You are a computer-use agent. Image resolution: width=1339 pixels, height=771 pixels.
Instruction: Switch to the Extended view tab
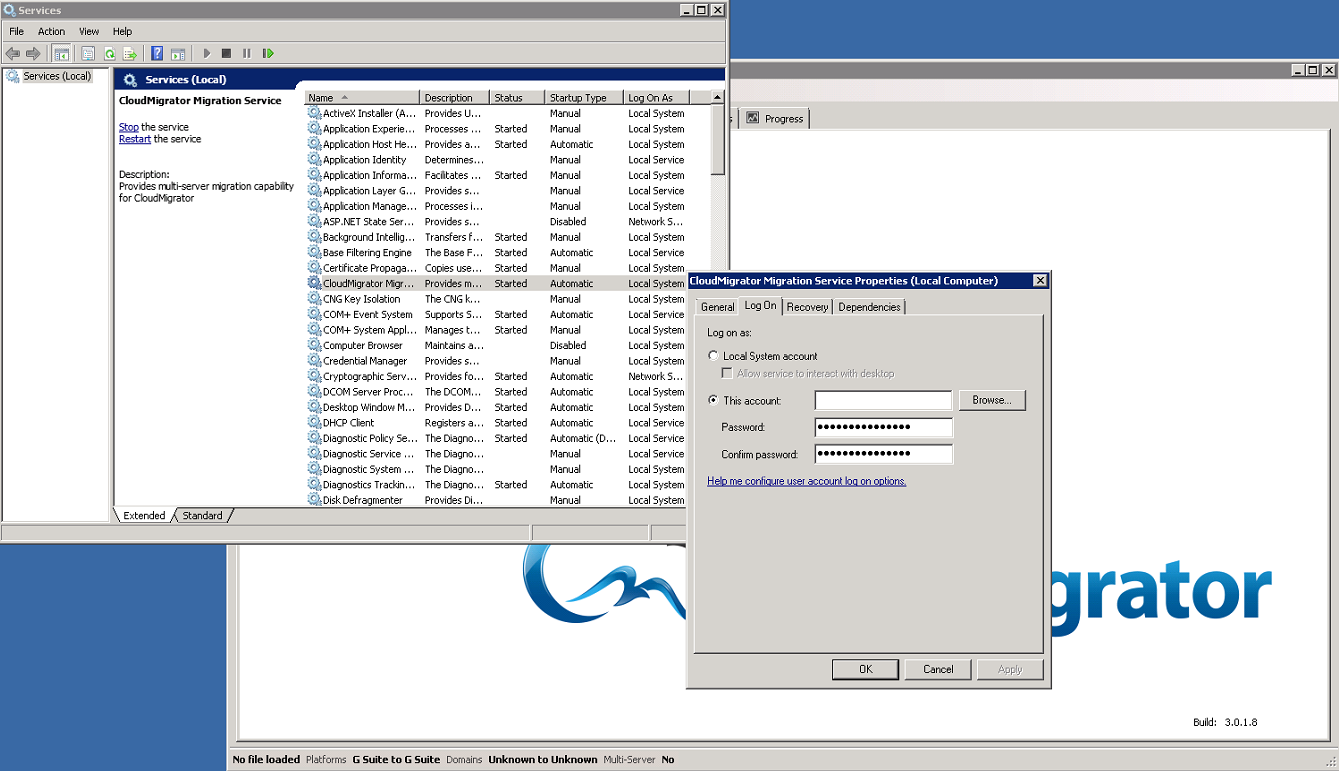click(145, 516)
